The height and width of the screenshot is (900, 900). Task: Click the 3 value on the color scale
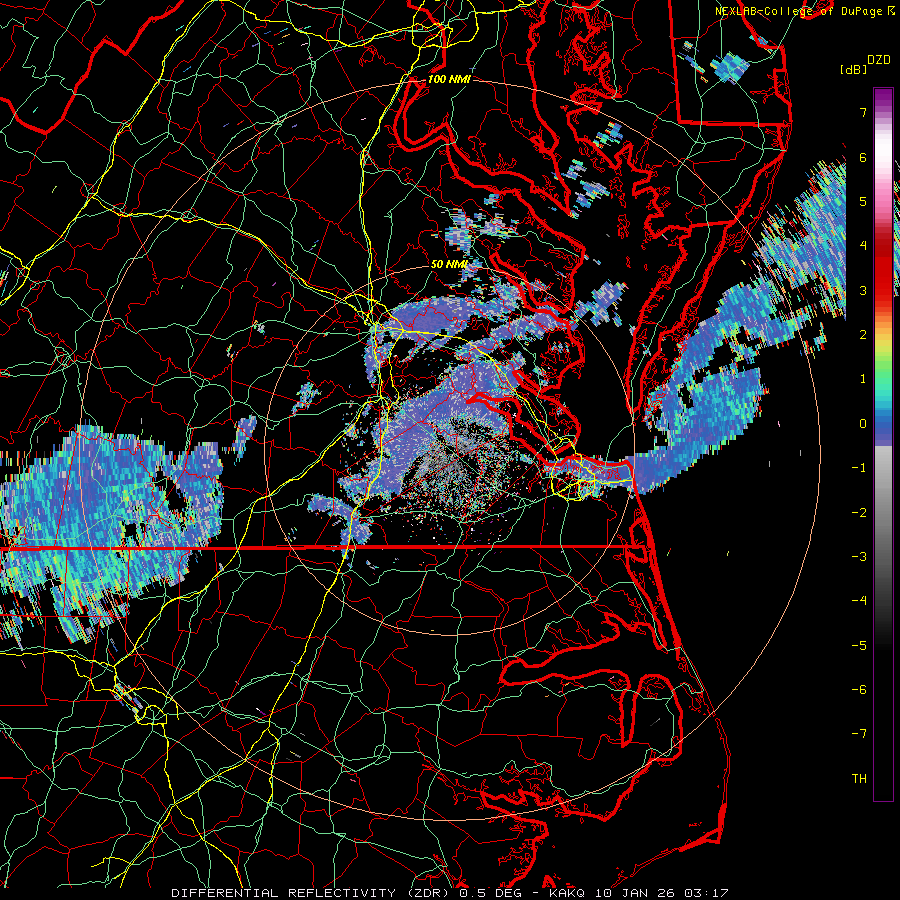[863, 290]
